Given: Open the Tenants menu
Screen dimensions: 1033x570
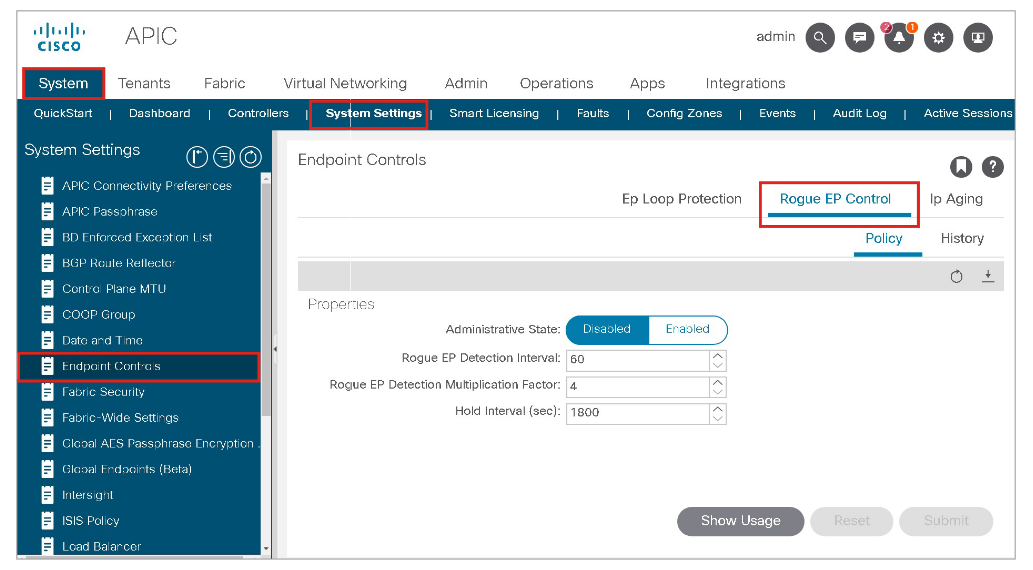Looking at the screenshot, I should [144, 83].
